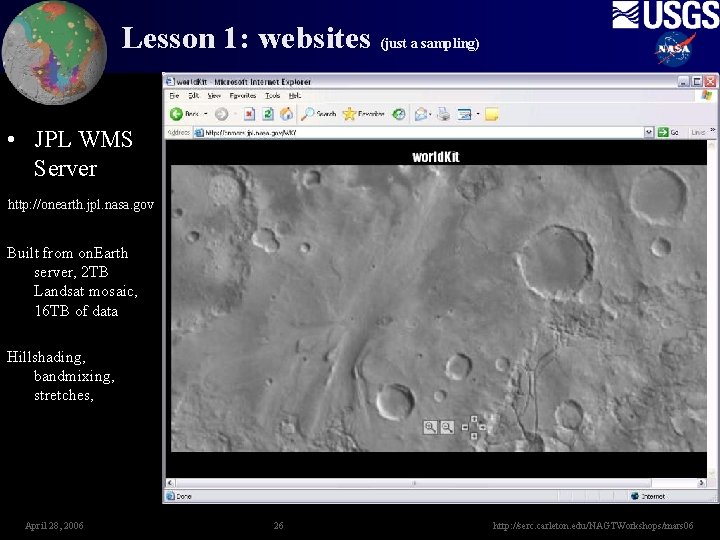The image size is (720, 540).
Task: Close the Internet Explorer window
Action: coord(711,82)
